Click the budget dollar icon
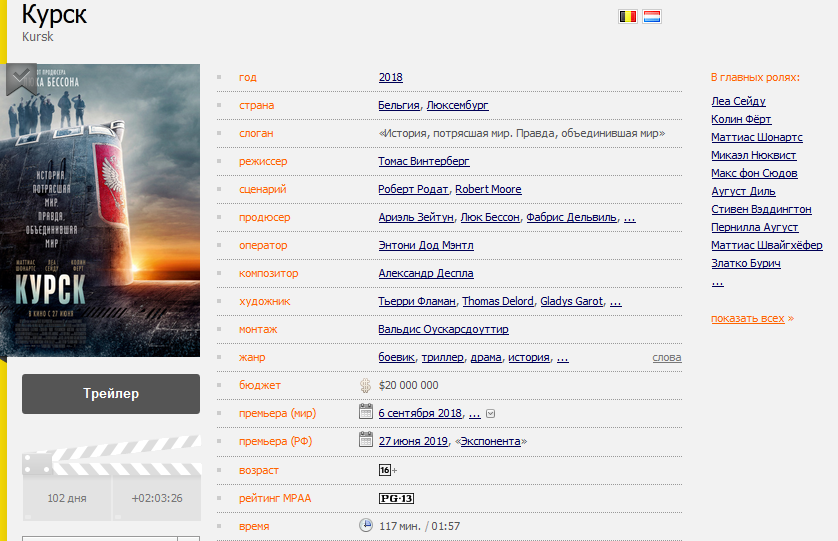Screen dimensions: 838x541 click(x=366, y=385)
